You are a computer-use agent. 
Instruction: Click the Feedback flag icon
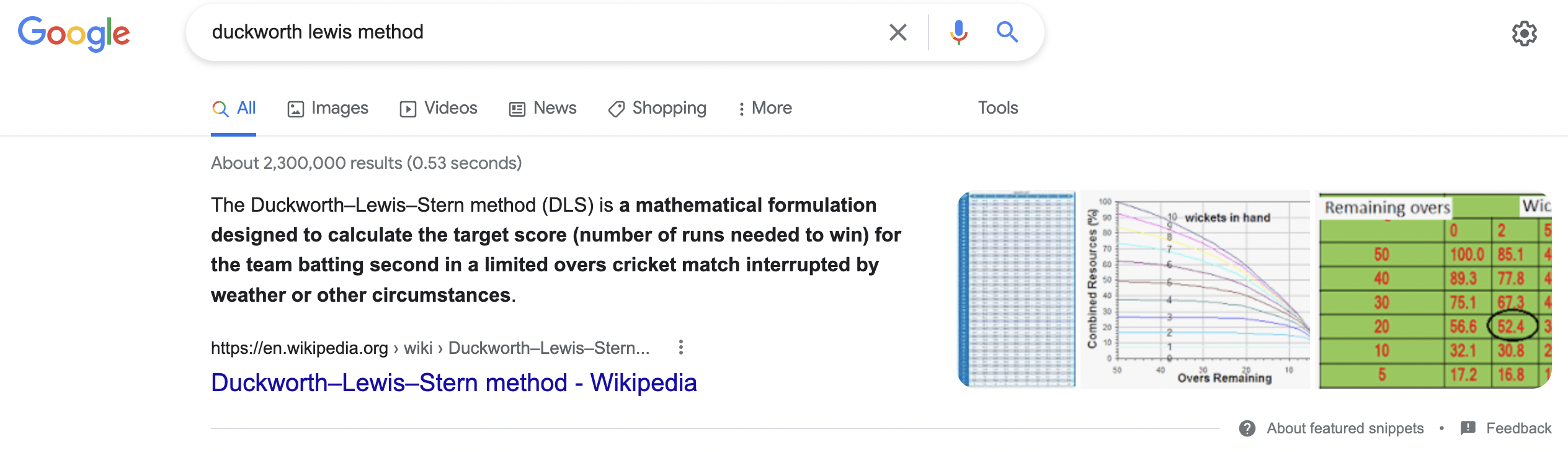tap(1468, 428)
